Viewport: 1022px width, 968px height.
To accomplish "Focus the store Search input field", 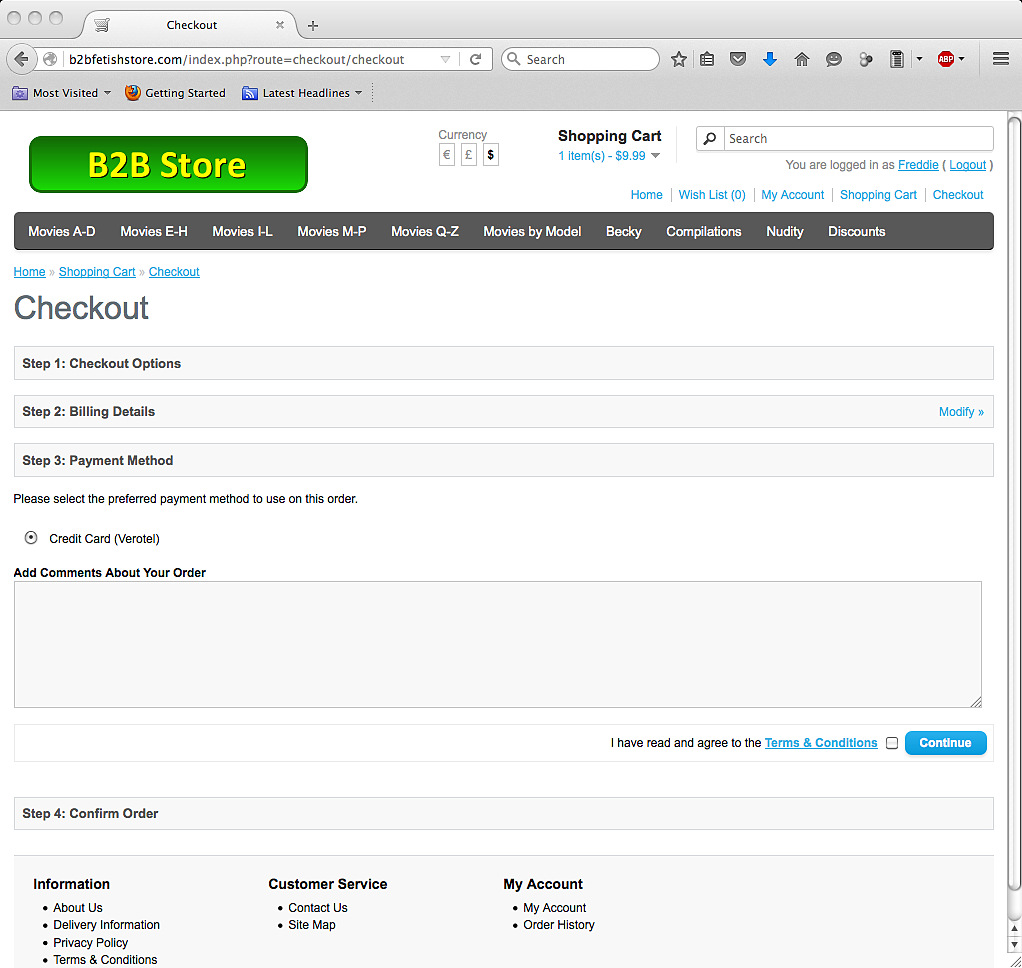I will (858, 138).
